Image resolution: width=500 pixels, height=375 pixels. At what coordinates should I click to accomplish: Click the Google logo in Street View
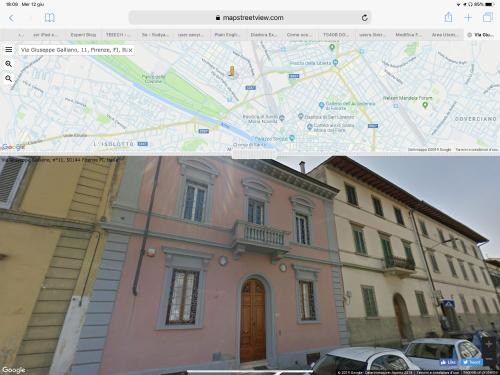tap(14, 370)
